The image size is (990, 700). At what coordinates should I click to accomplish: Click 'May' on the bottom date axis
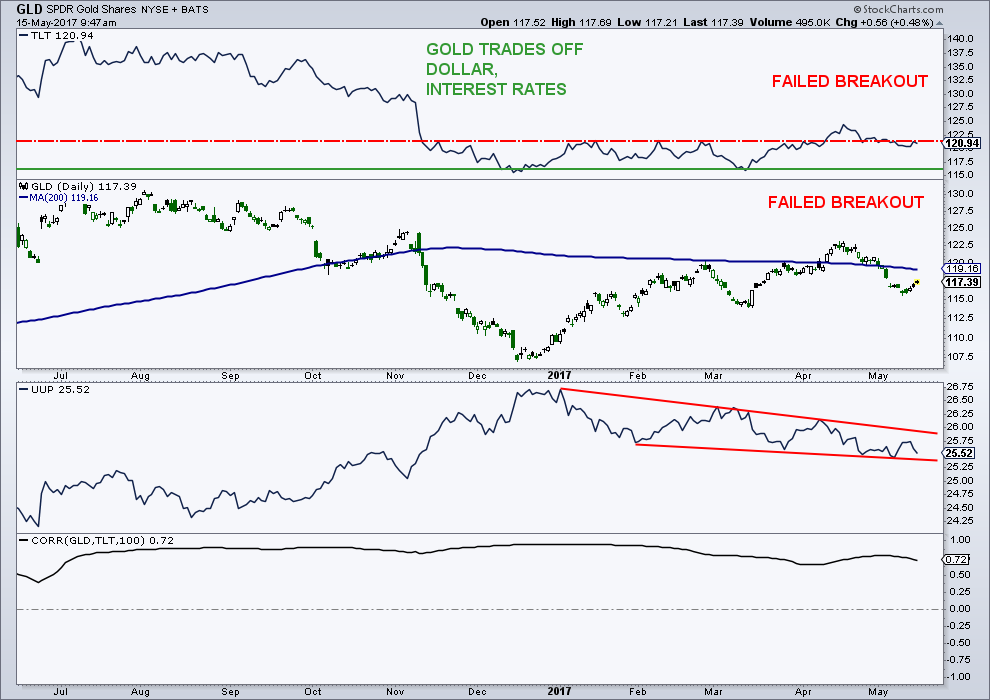coord(878,692)
